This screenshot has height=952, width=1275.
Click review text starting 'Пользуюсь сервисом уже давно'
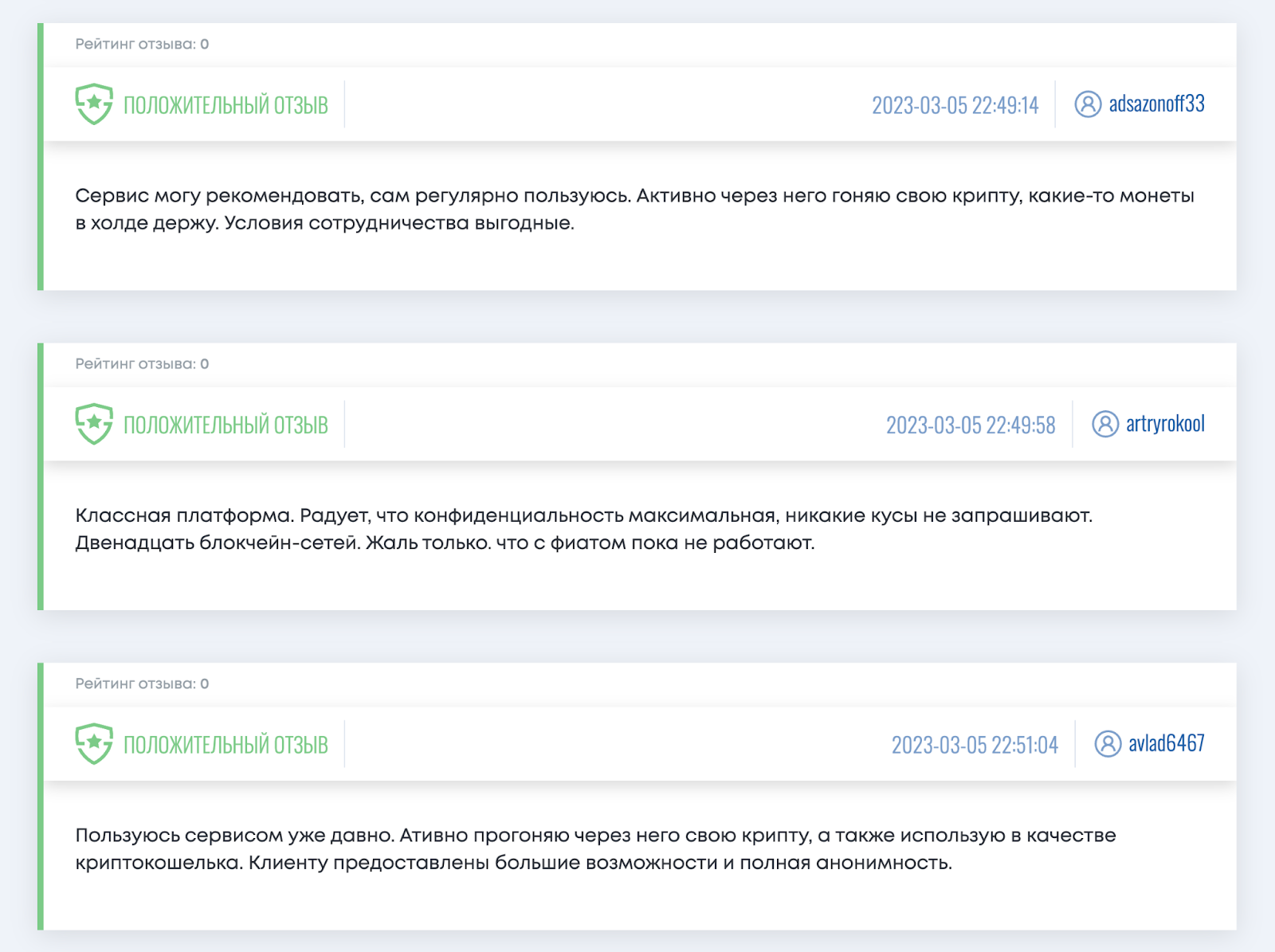coord(595,849)
